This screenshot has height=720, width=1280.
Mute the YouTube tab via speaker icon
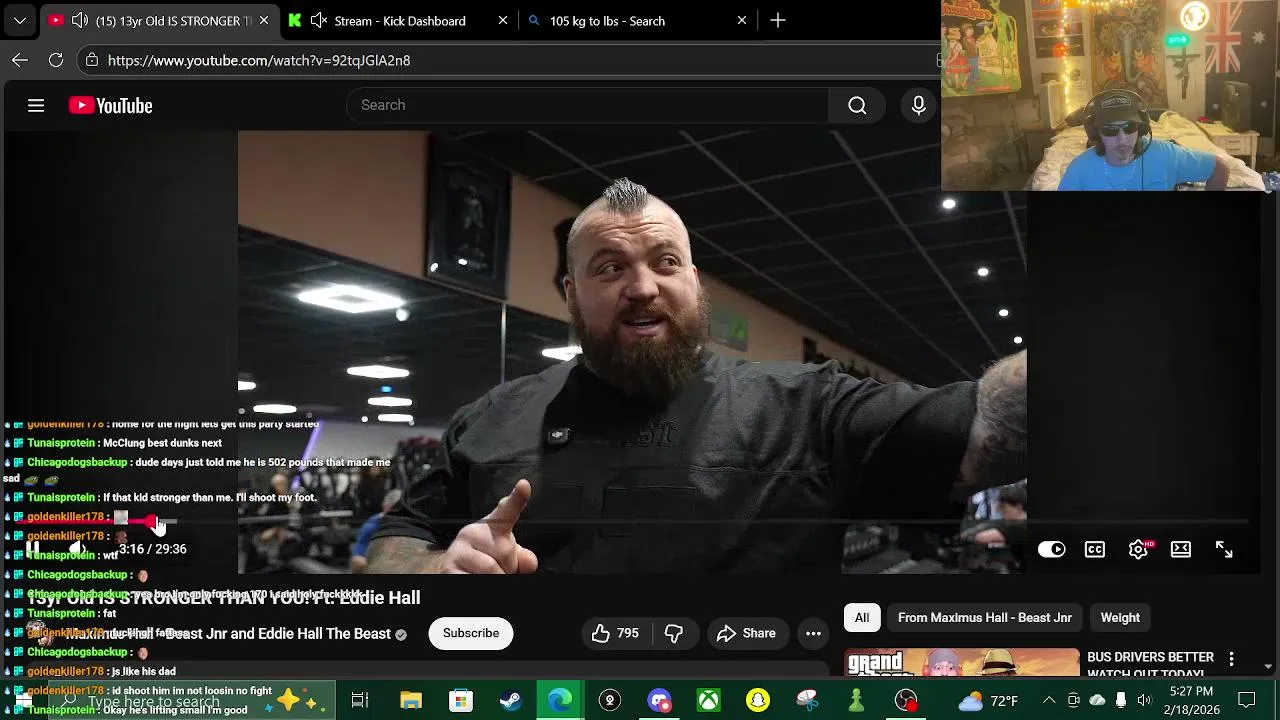[80, 20]
